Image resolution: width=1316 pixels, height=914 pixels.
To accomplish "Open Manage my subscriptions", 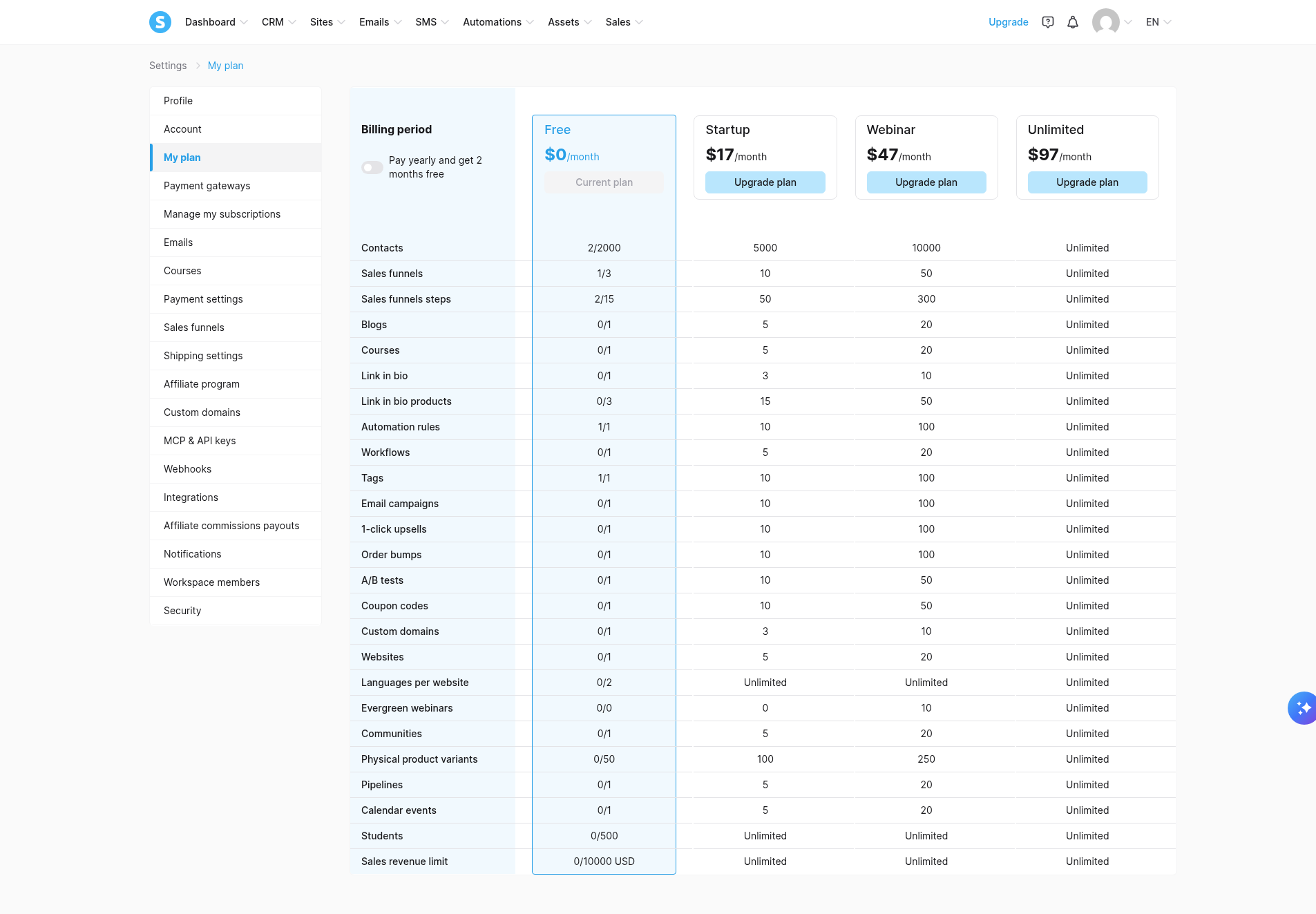I will [x=236, y=214].
